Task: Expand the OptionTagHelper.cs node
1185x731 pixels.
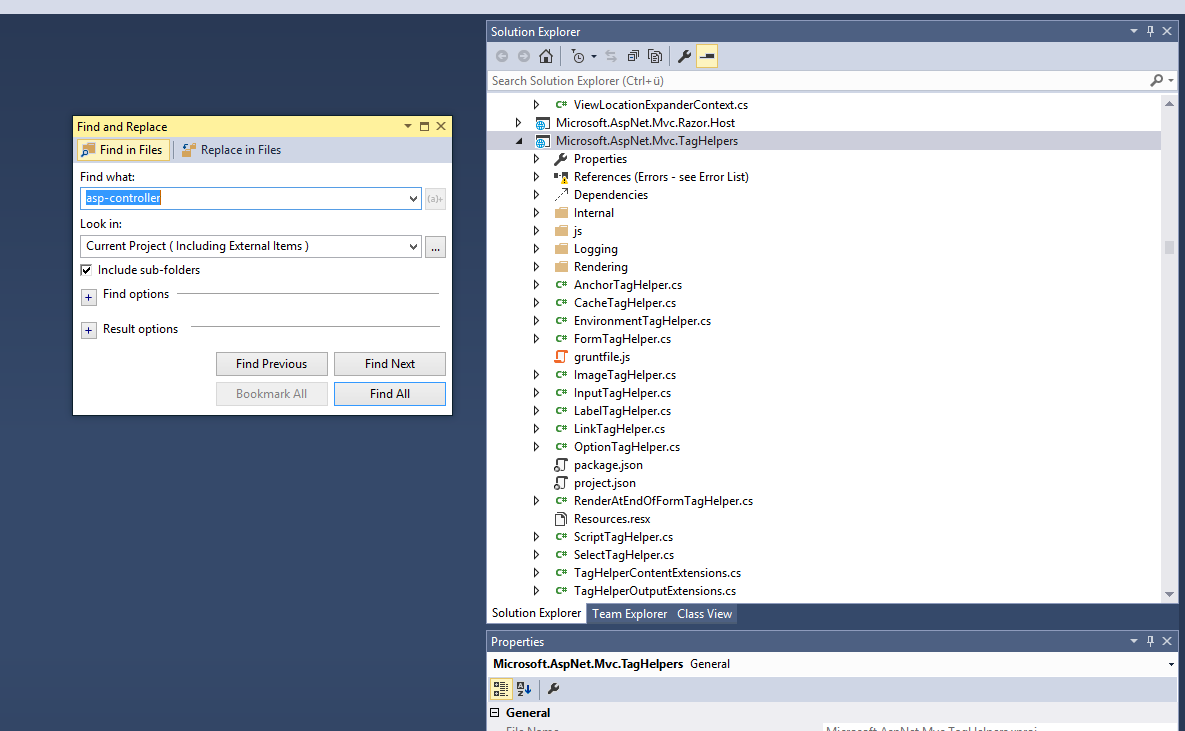Action: (536, 447)
